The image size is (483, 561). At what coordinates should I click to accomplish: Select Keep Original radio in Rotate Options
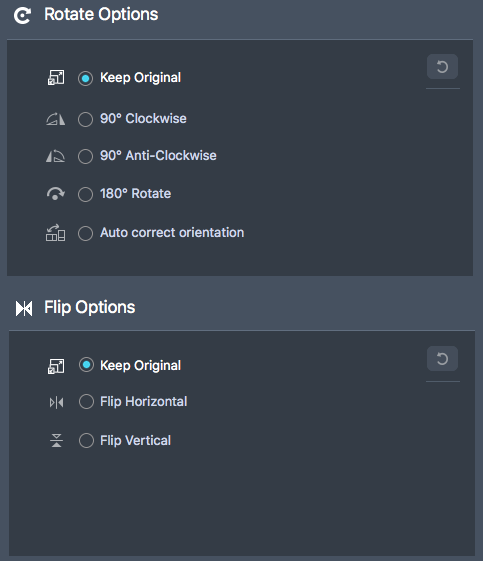click(86, 78)
